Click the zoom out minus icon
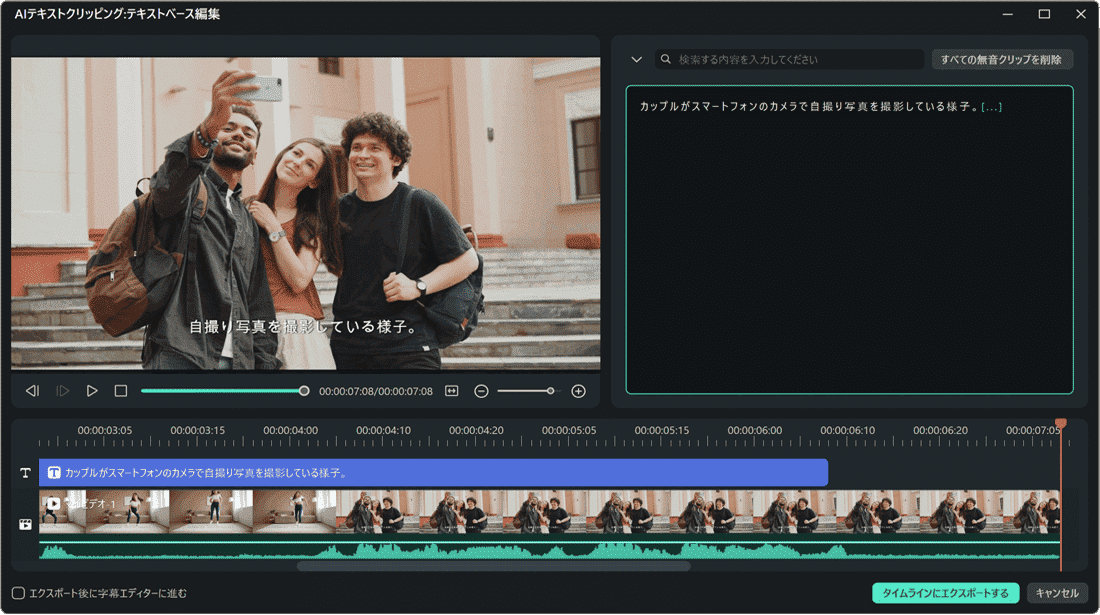The height and width of the screenshot is (615, 1100). 481,391
